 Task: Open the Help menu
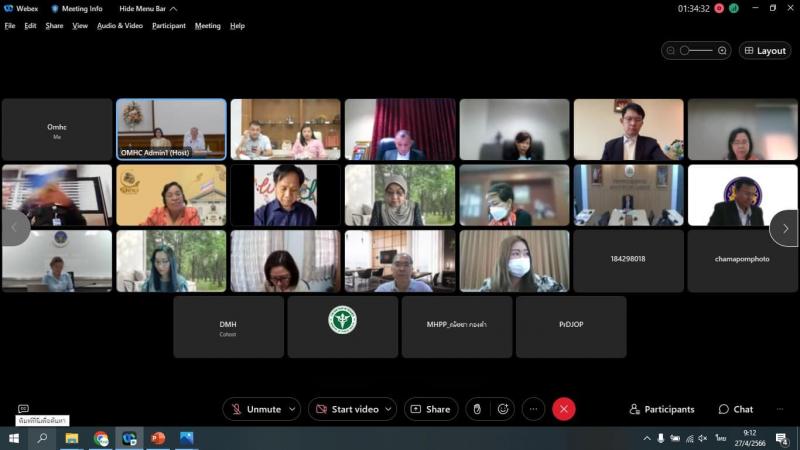pyautogui.click(x=237, y=26)
